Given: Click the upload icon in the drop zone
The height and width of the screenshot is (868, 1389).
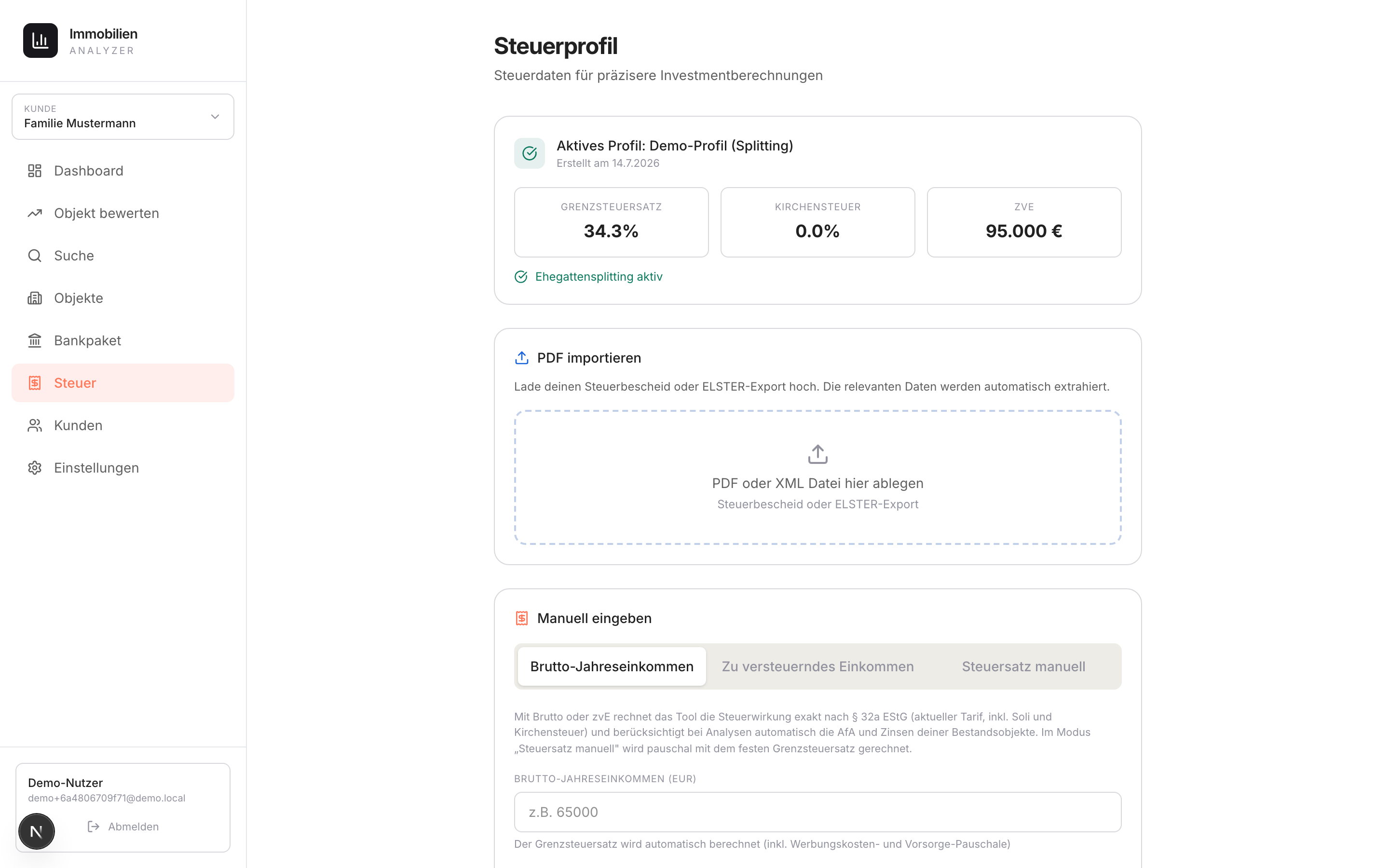Looking at the screenshot, I should click(817, 454).
